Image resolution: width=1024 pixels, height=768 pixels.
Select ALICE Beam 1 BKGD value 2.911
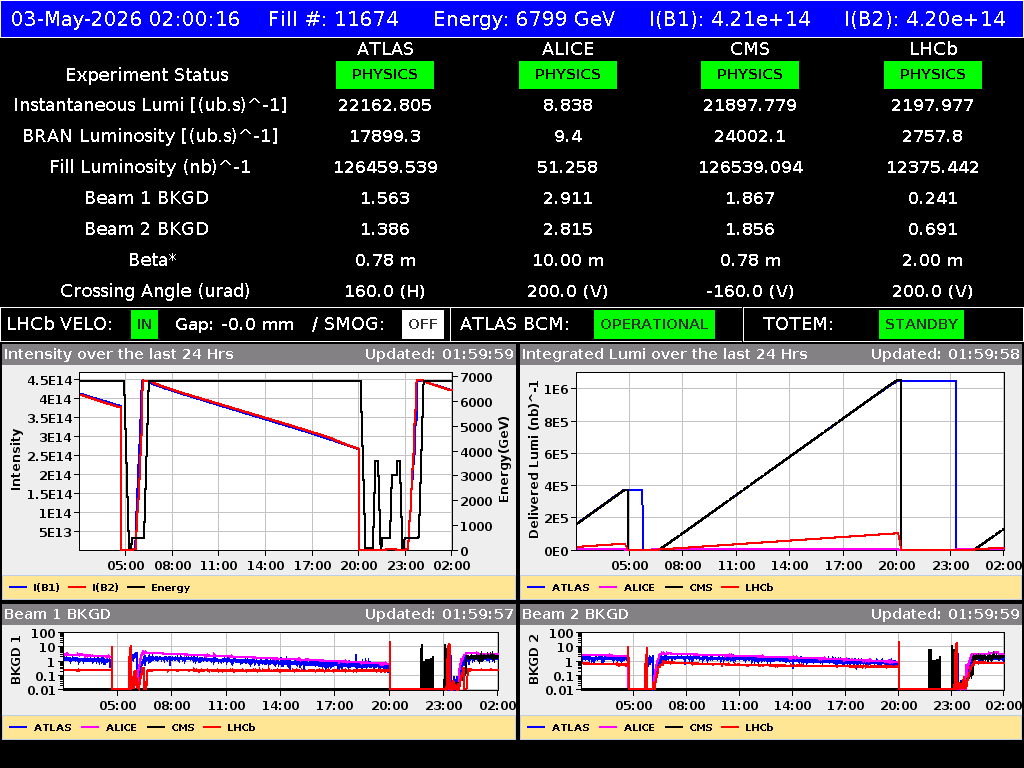(x=568, y=198)
